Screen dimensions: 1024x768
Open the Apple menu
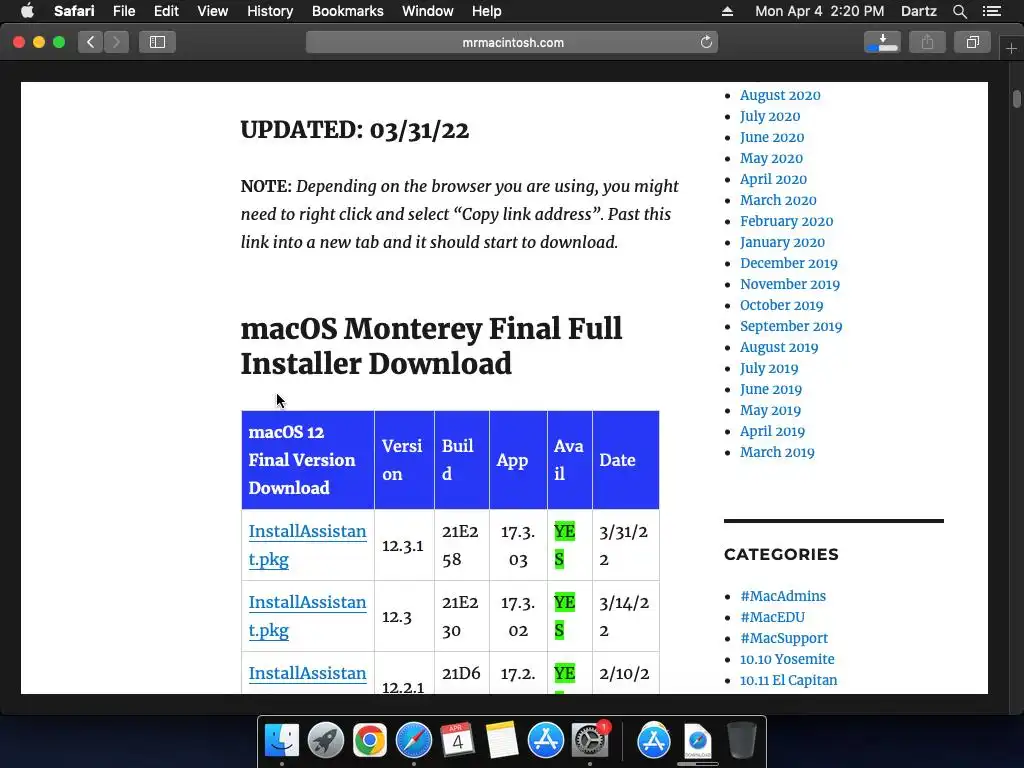click(27, 11)
